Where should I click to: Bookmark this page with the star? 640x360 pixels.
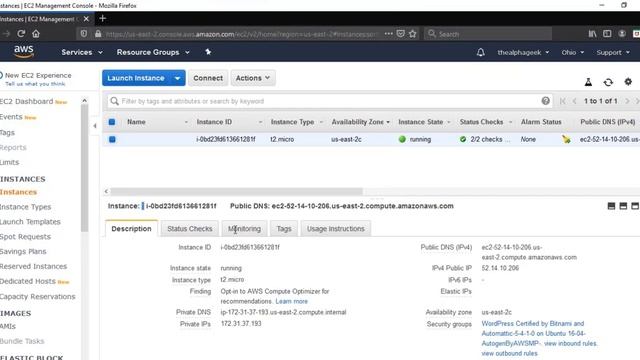point(413,34)
